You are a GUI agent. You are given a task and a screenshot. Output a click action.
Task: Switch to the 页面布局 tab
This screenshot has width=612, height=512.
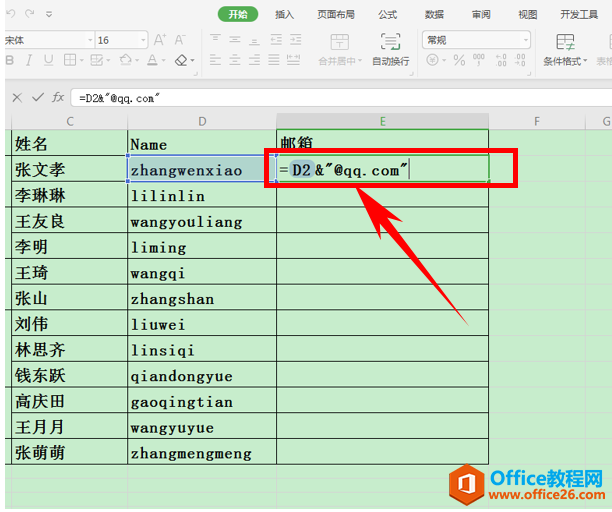(336, 15)
